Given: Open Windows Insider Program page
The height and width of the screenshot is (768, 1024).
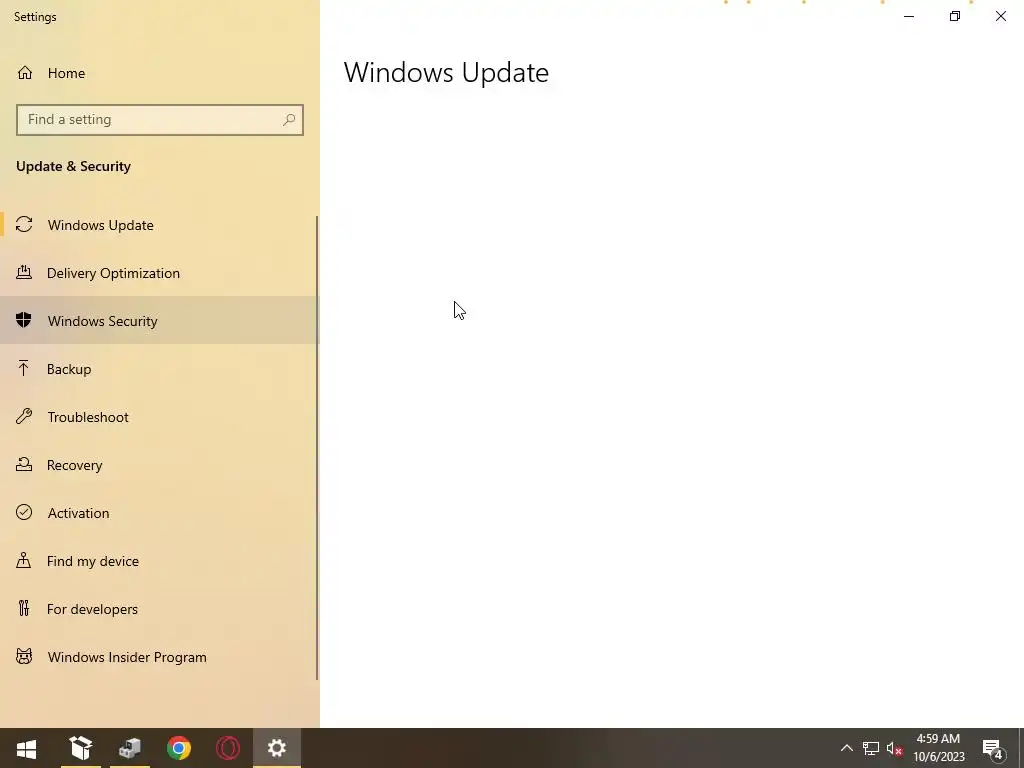Looking at the screenshot, I should [160, 657].
